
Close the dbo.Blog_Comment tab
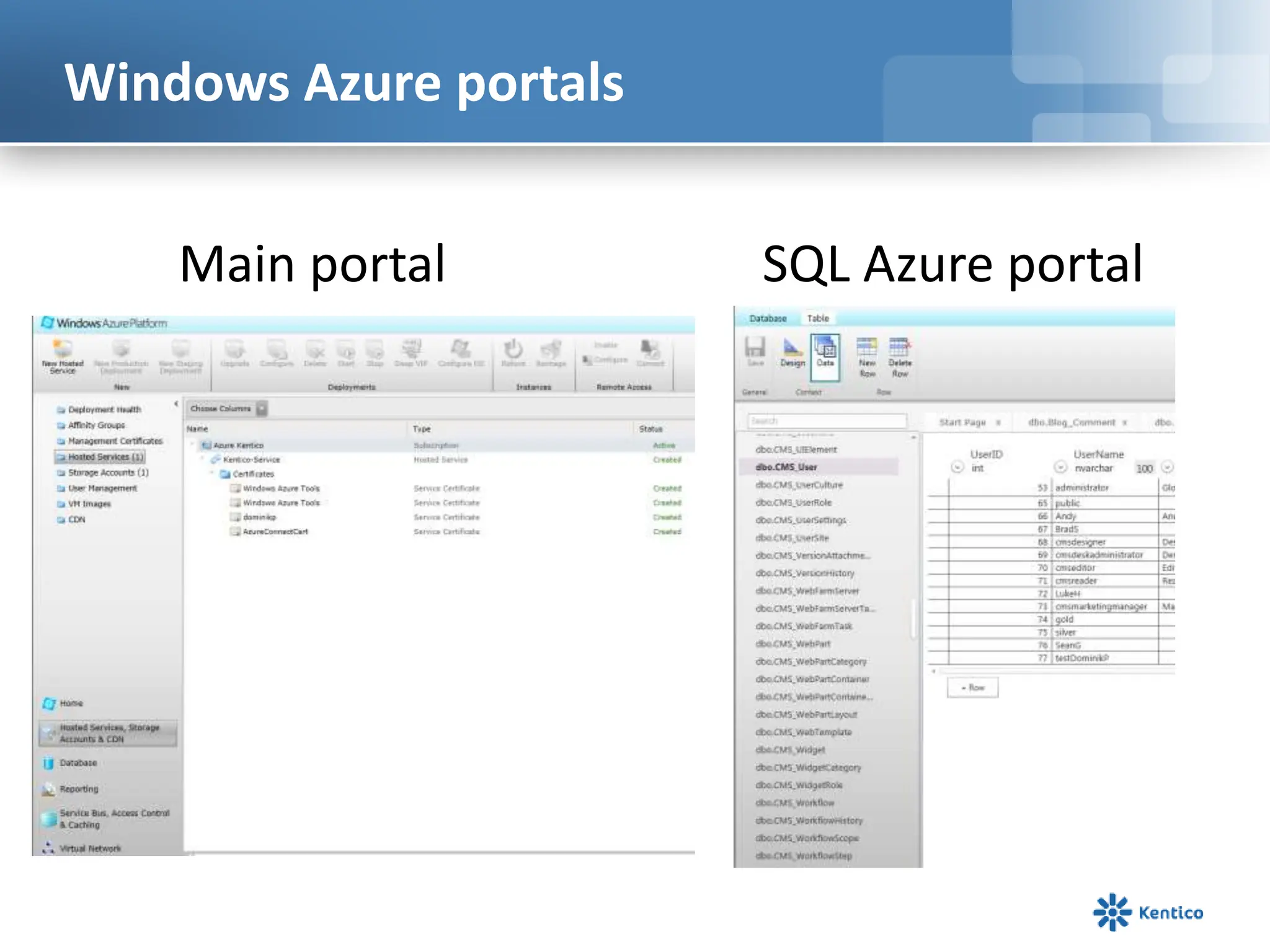click(x=1124, y=423)
